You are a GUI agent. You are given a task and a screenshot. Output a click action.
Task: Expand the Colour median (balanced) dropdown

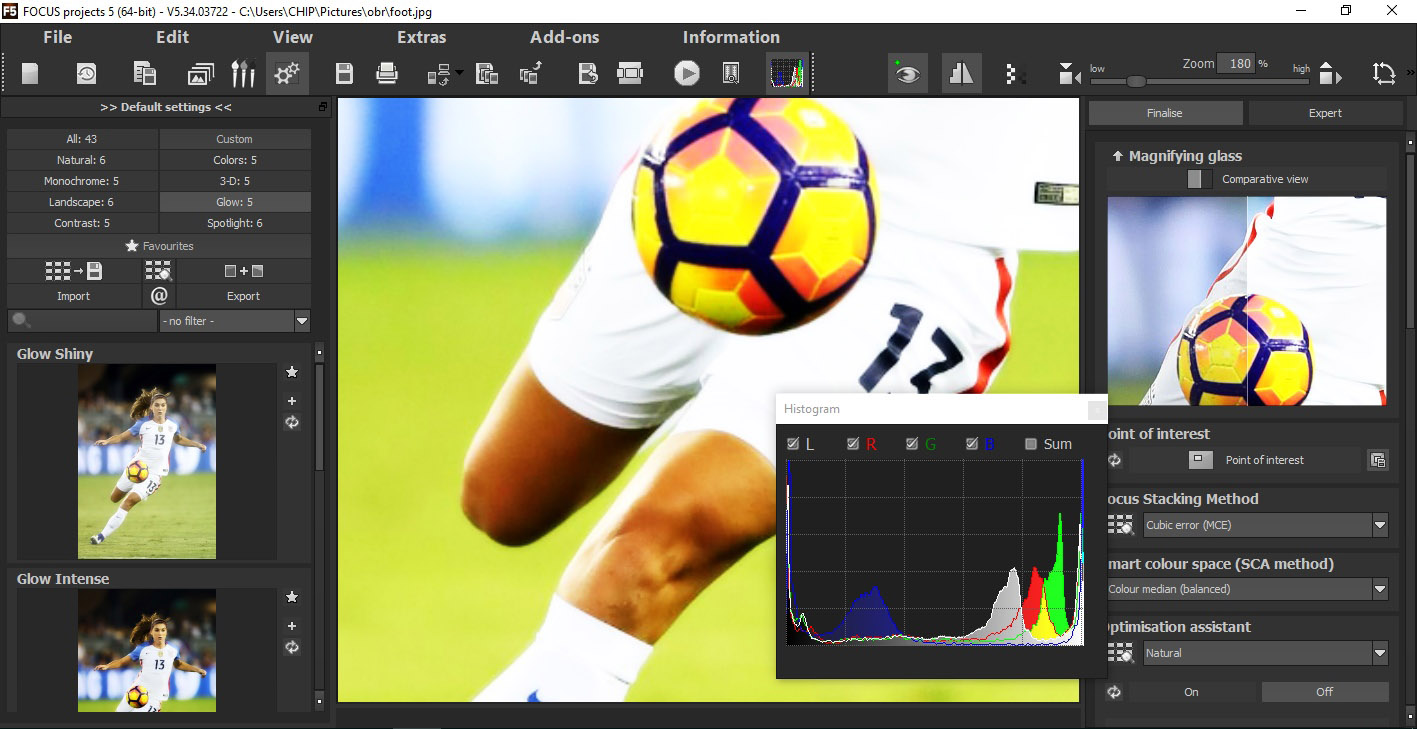click(x=1380, y=589)
